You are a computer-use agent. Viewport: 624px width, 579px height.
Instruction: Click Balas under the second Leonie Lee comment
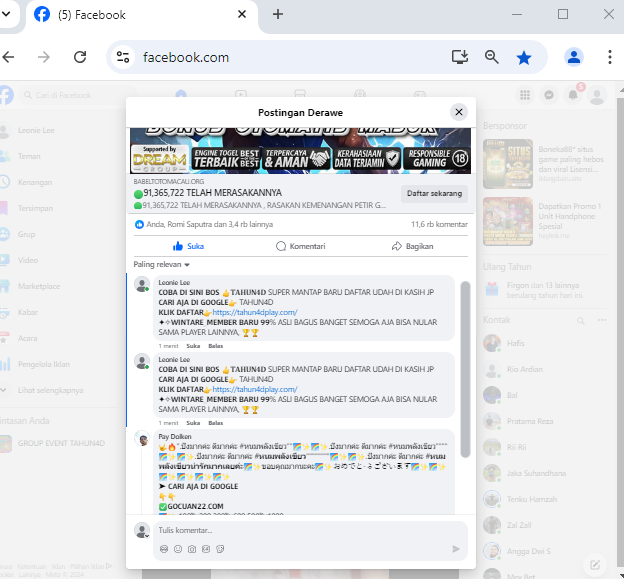[x=216, y=423]
